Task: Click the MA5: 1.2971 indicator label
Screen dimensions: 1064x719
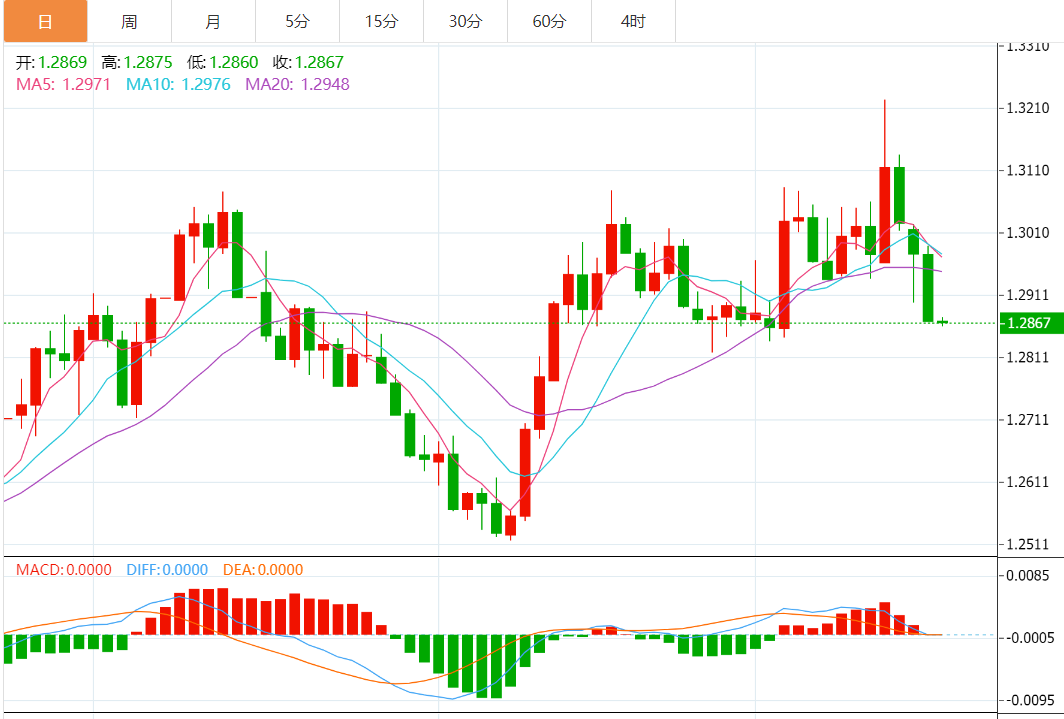Action: [x=63, y=84]
